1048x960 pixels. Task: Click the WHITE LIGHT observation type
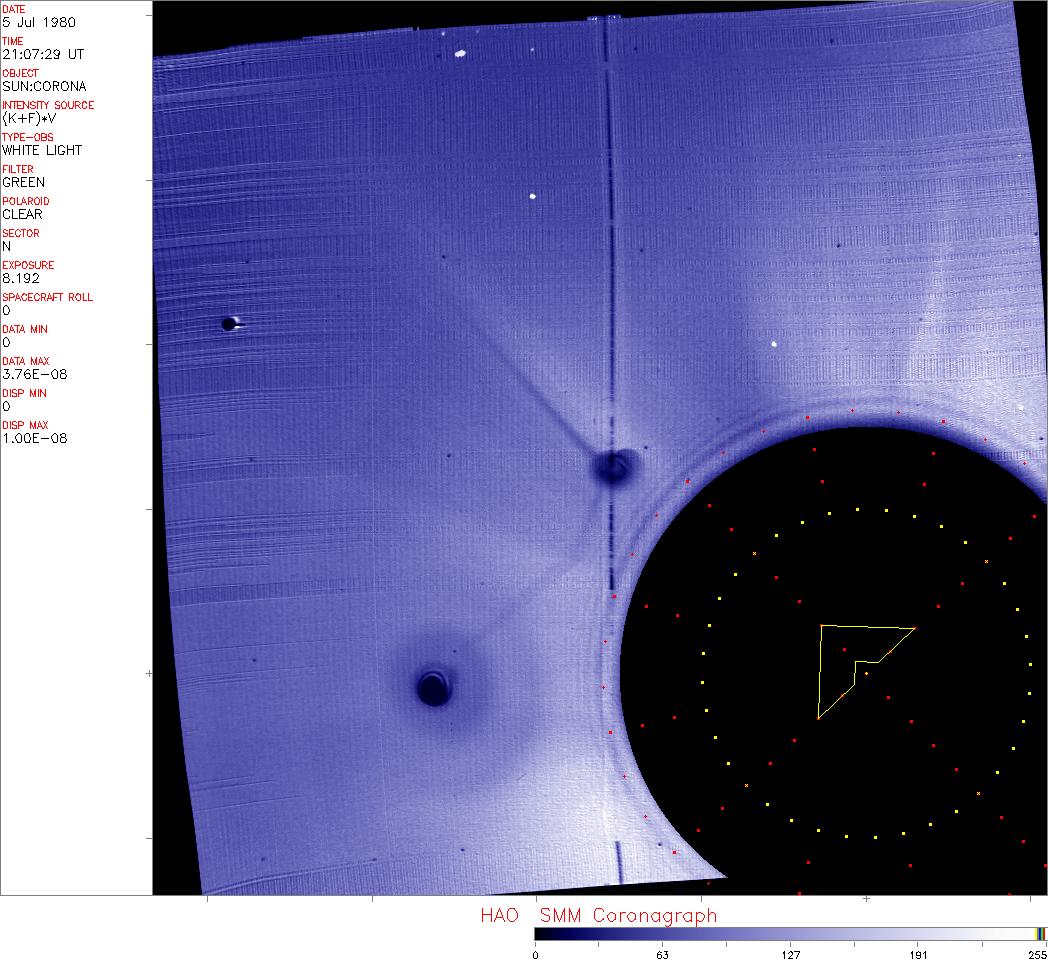[42, 150]
